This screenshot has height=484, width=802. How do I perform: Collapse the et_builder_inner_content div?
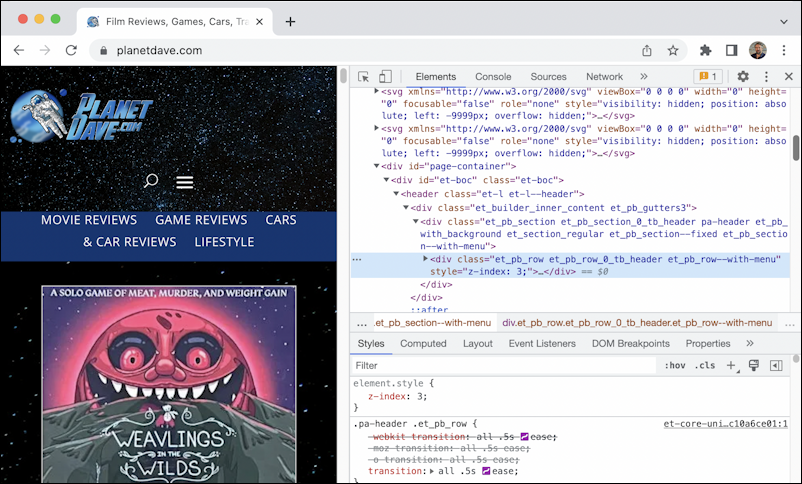[x=406, y=207]
